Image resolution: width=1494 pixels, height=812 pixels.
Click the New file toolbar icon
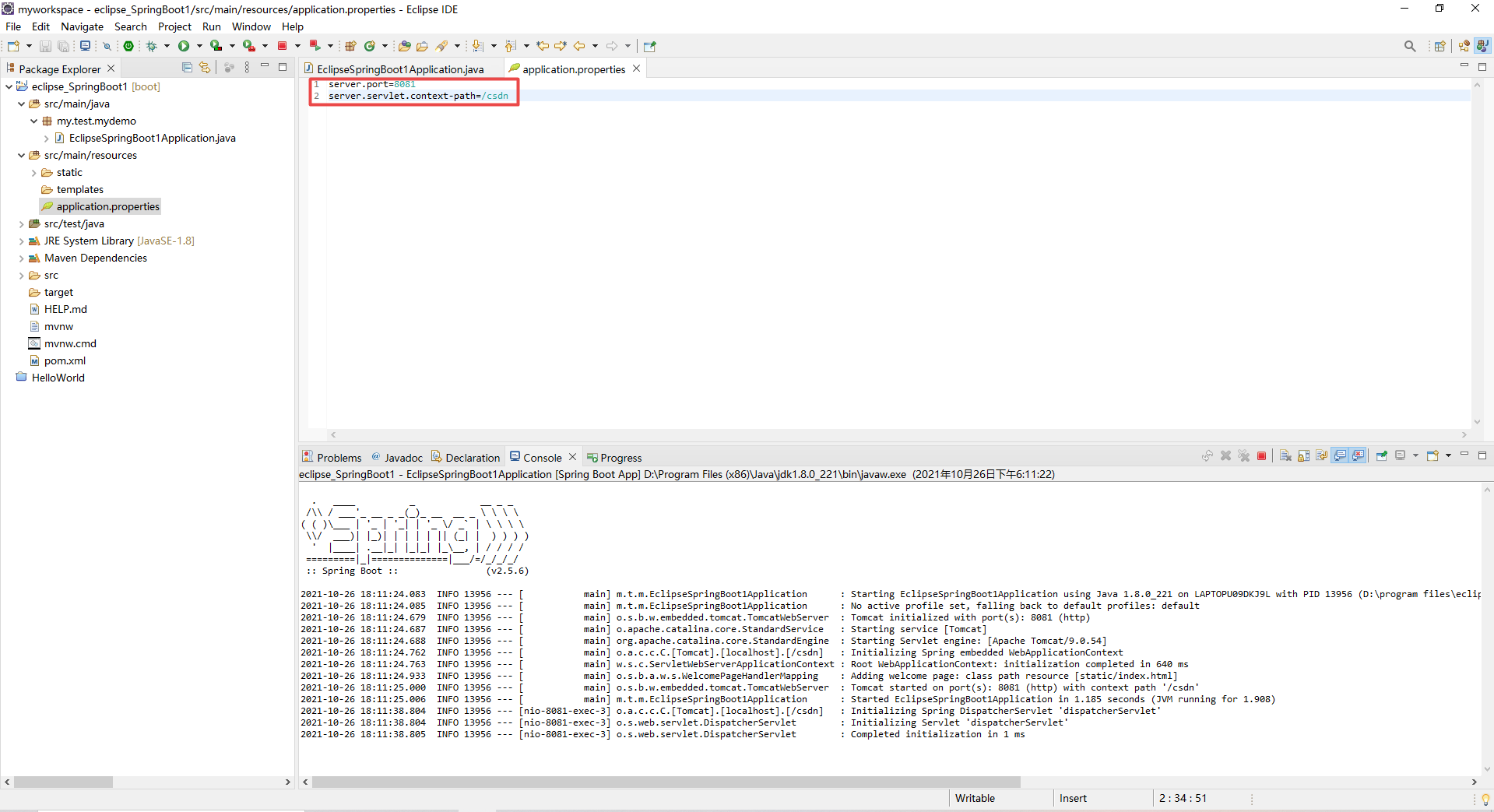(x=13, y=46)
